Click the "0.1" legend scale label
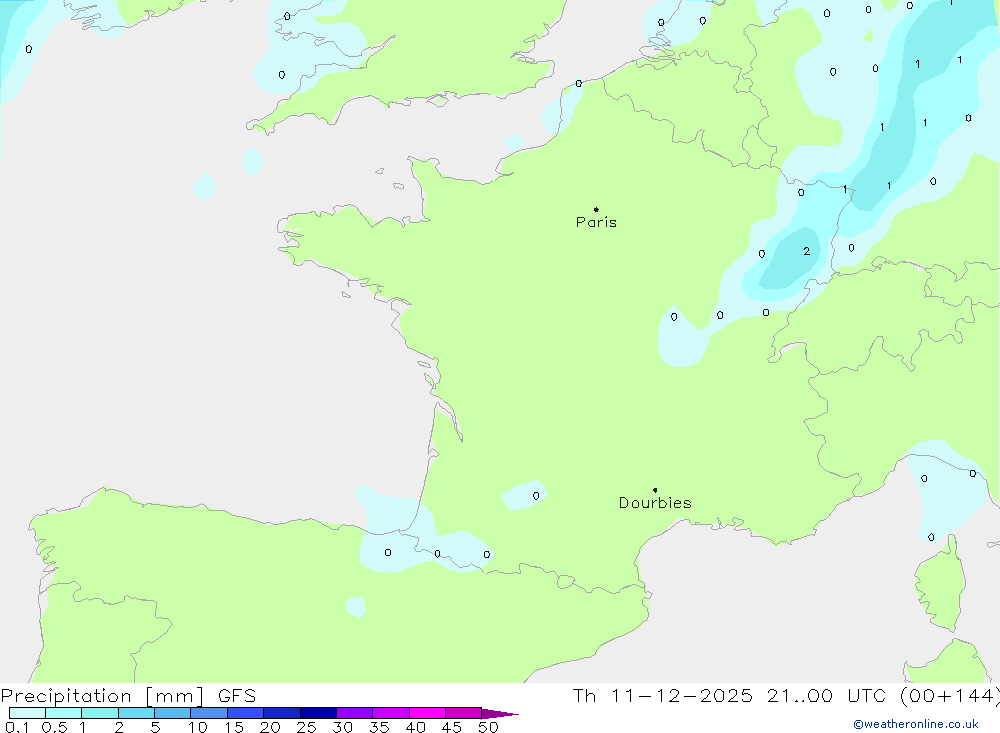 [x=17, y=727]
